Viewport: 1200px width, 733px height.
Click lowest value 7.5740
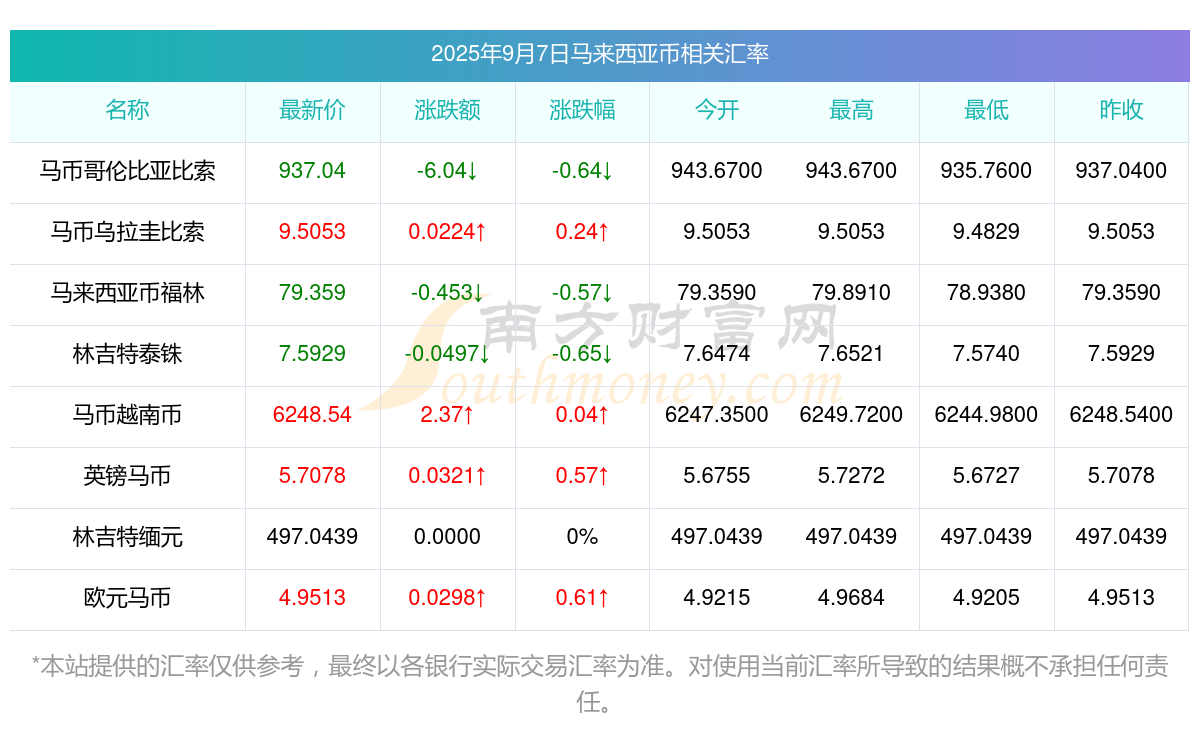986,354
